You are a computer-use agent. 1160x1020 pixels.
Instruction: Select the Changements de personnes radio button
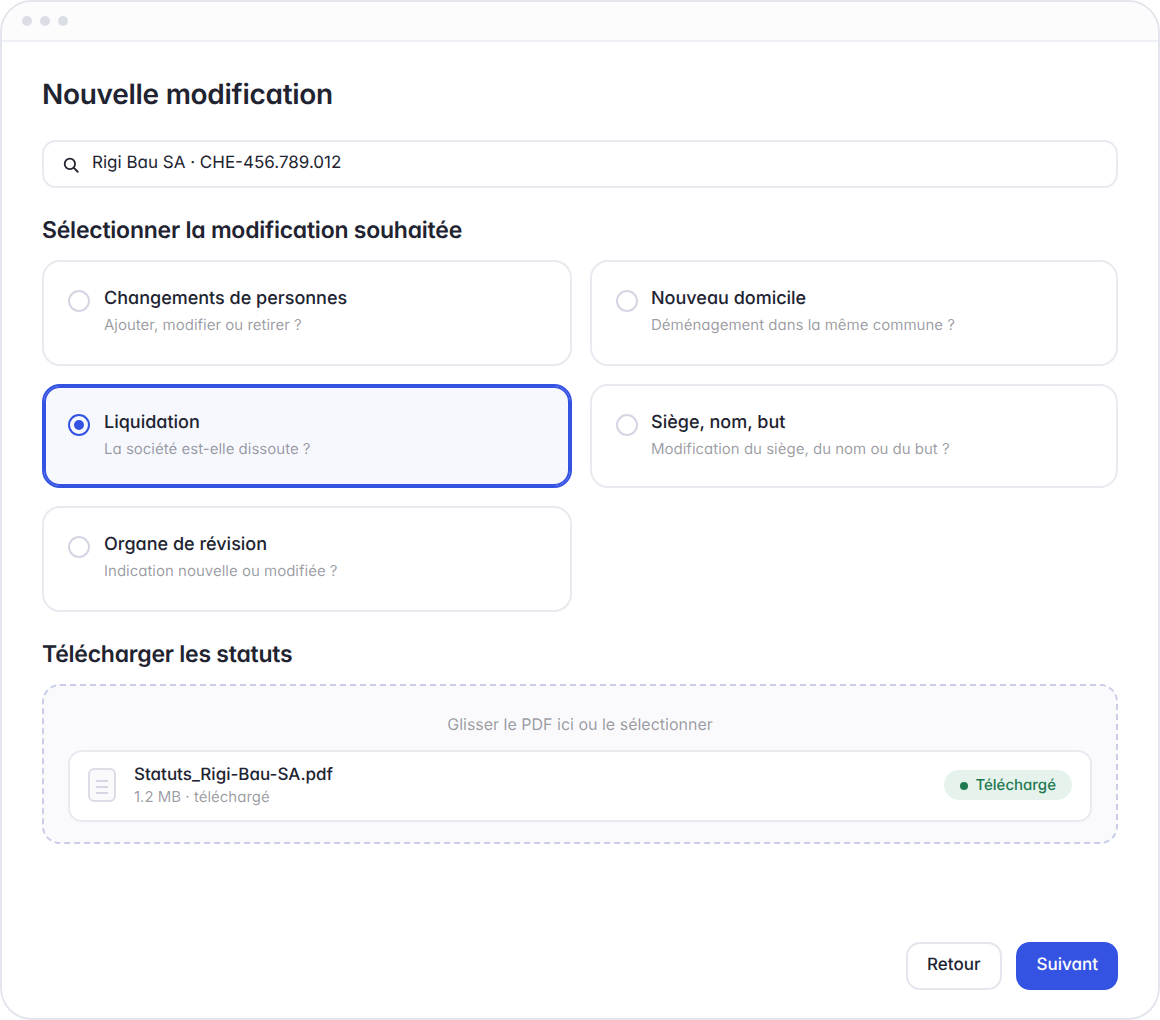(x=79, y=301)
